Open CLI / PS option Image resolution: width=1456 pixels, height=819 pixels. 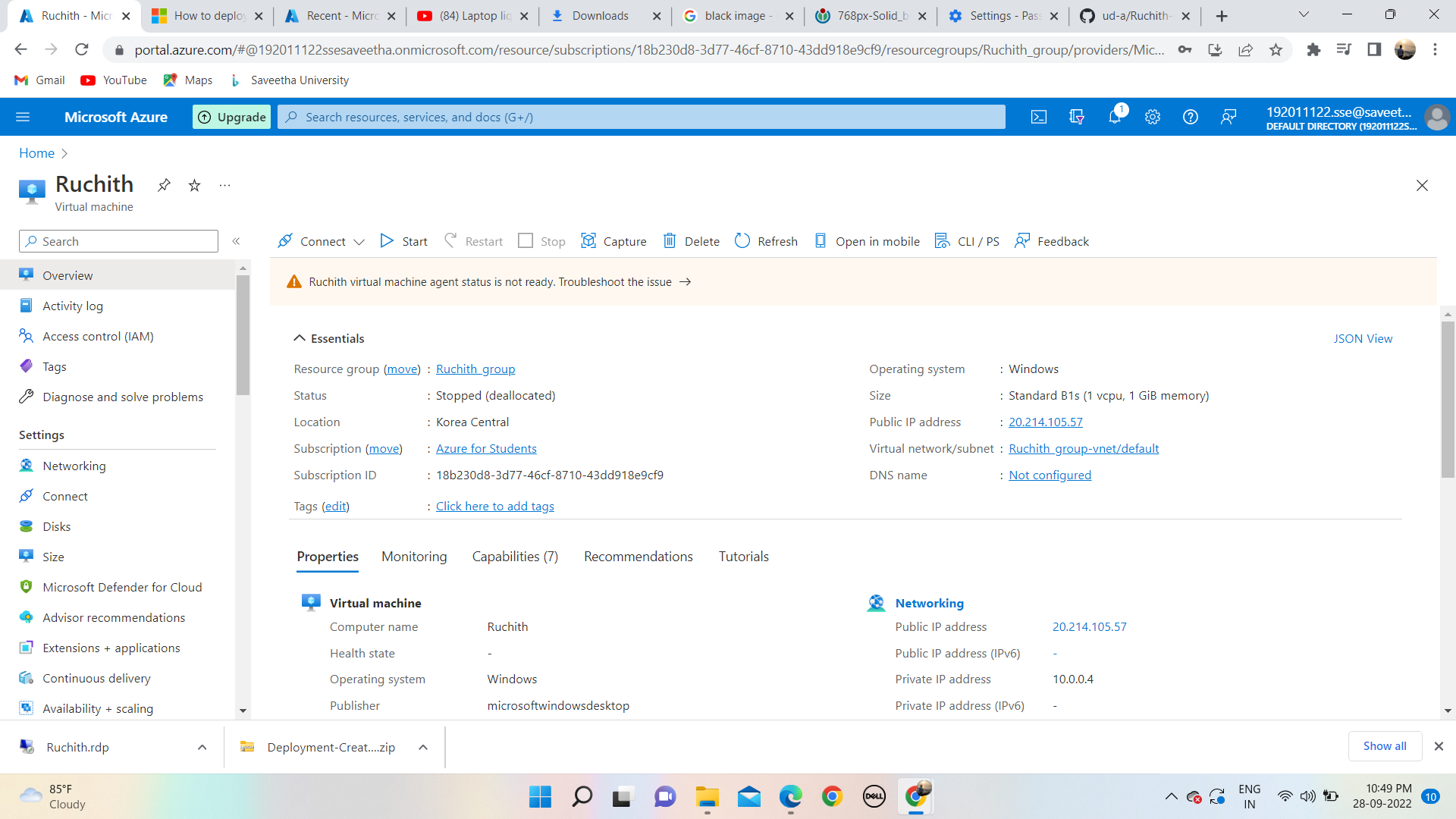point(967,241)
